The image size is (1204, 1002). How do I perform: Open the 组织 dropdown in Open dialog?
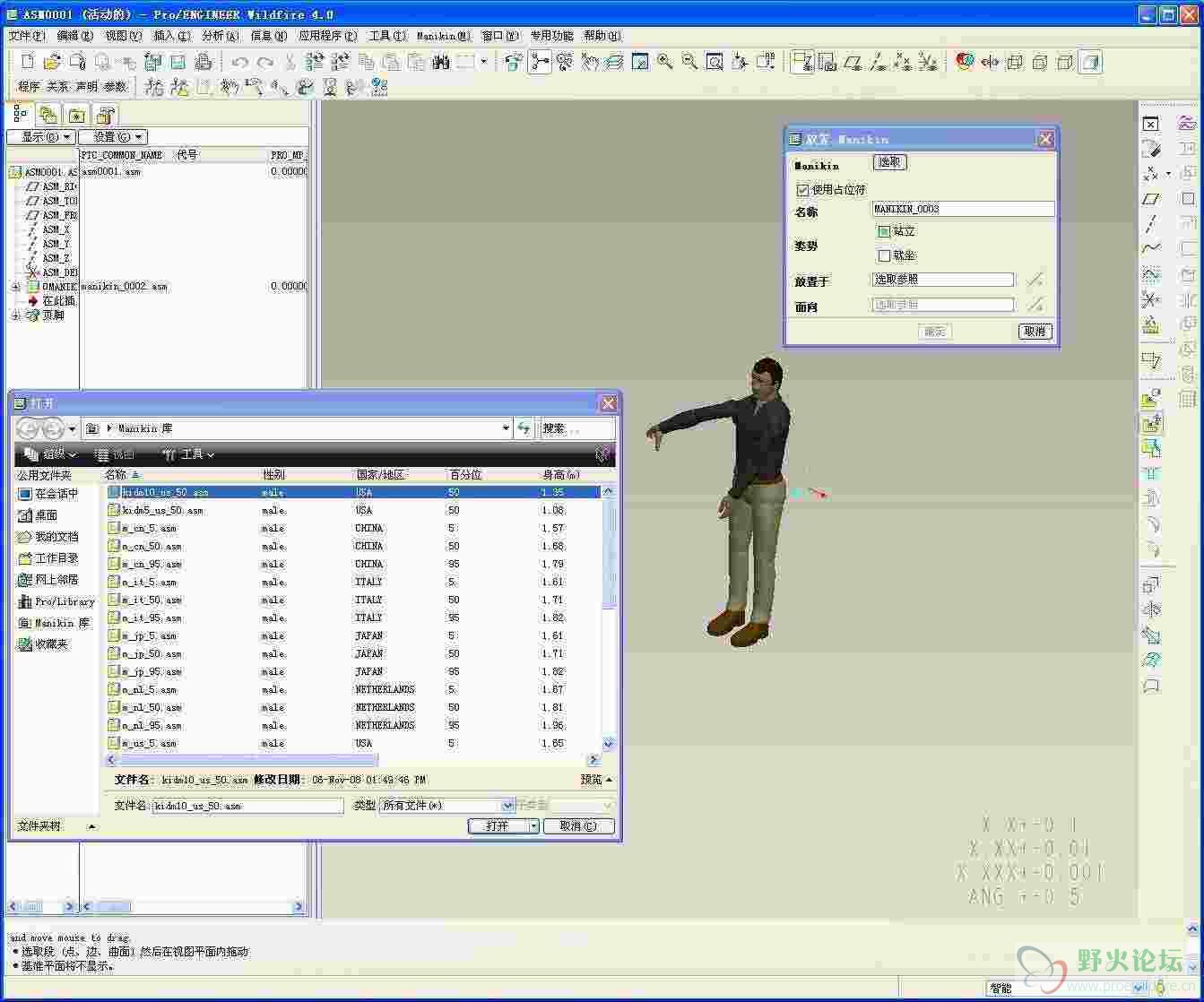[x=52, y=454]
